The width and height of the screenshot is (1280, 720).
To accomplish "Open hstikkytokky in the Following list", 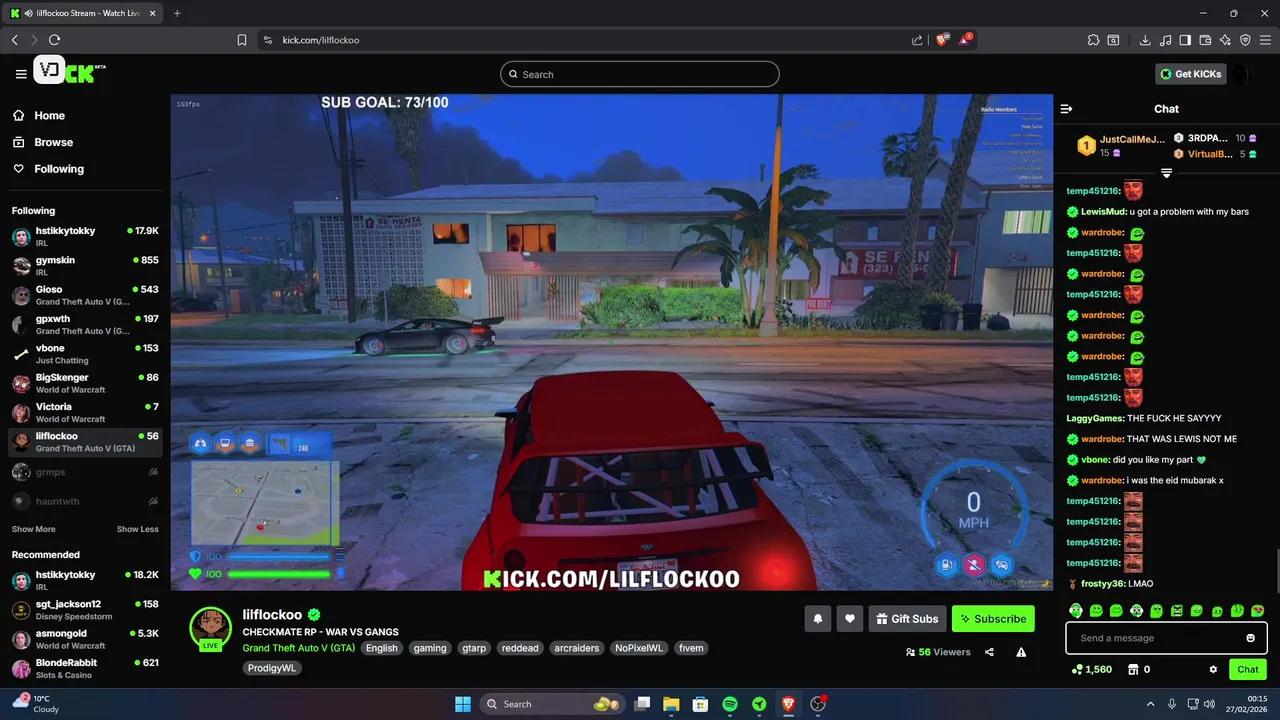I will click(85, 237).
